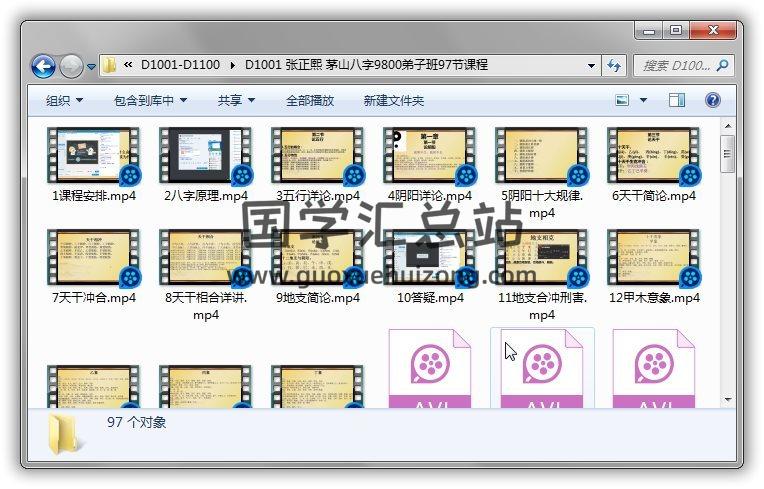The image size is (764, 489).
Task: Select the 11地支合冲刑害.mp4 thumbnail
Action: point(541,257)
